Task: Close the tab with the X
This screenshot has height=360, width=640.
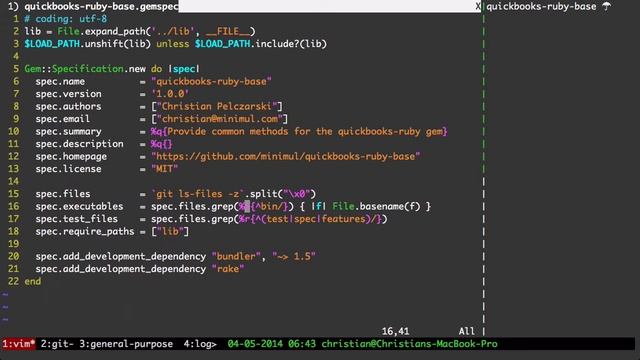Action: coord(478,7)
